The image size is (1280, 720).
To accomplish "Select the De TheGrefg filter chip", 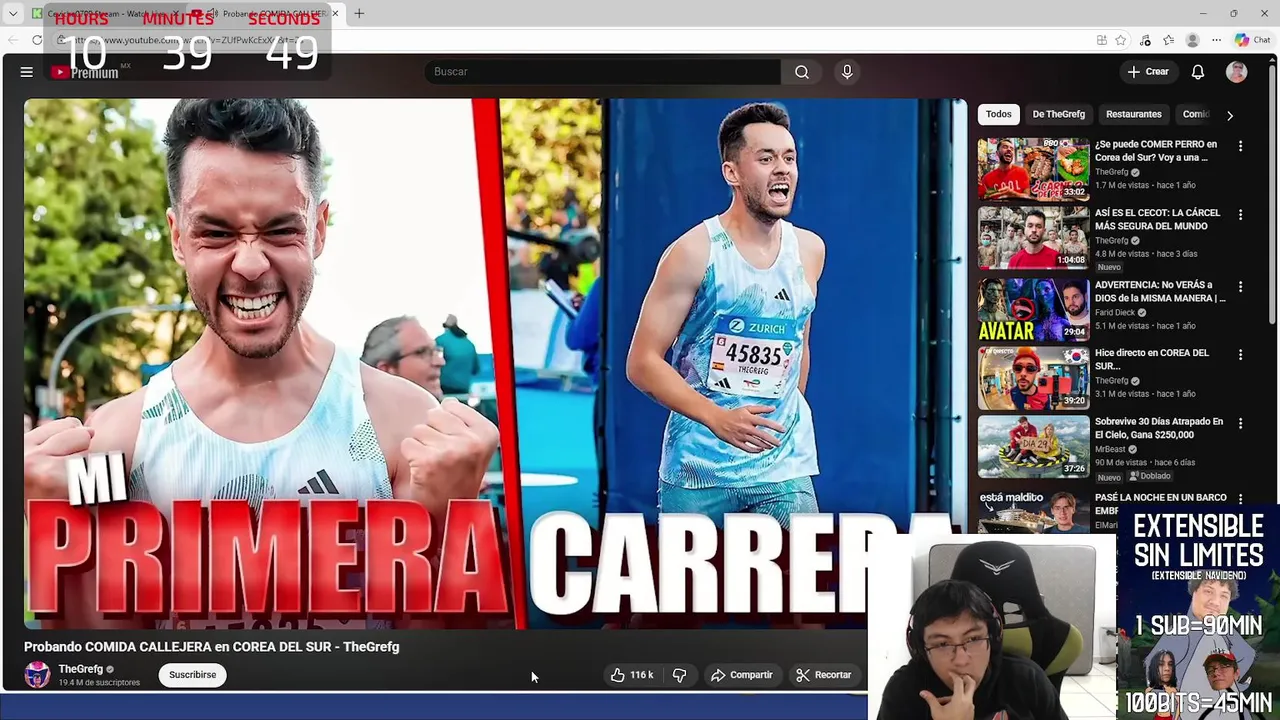I will point(1058,114).
